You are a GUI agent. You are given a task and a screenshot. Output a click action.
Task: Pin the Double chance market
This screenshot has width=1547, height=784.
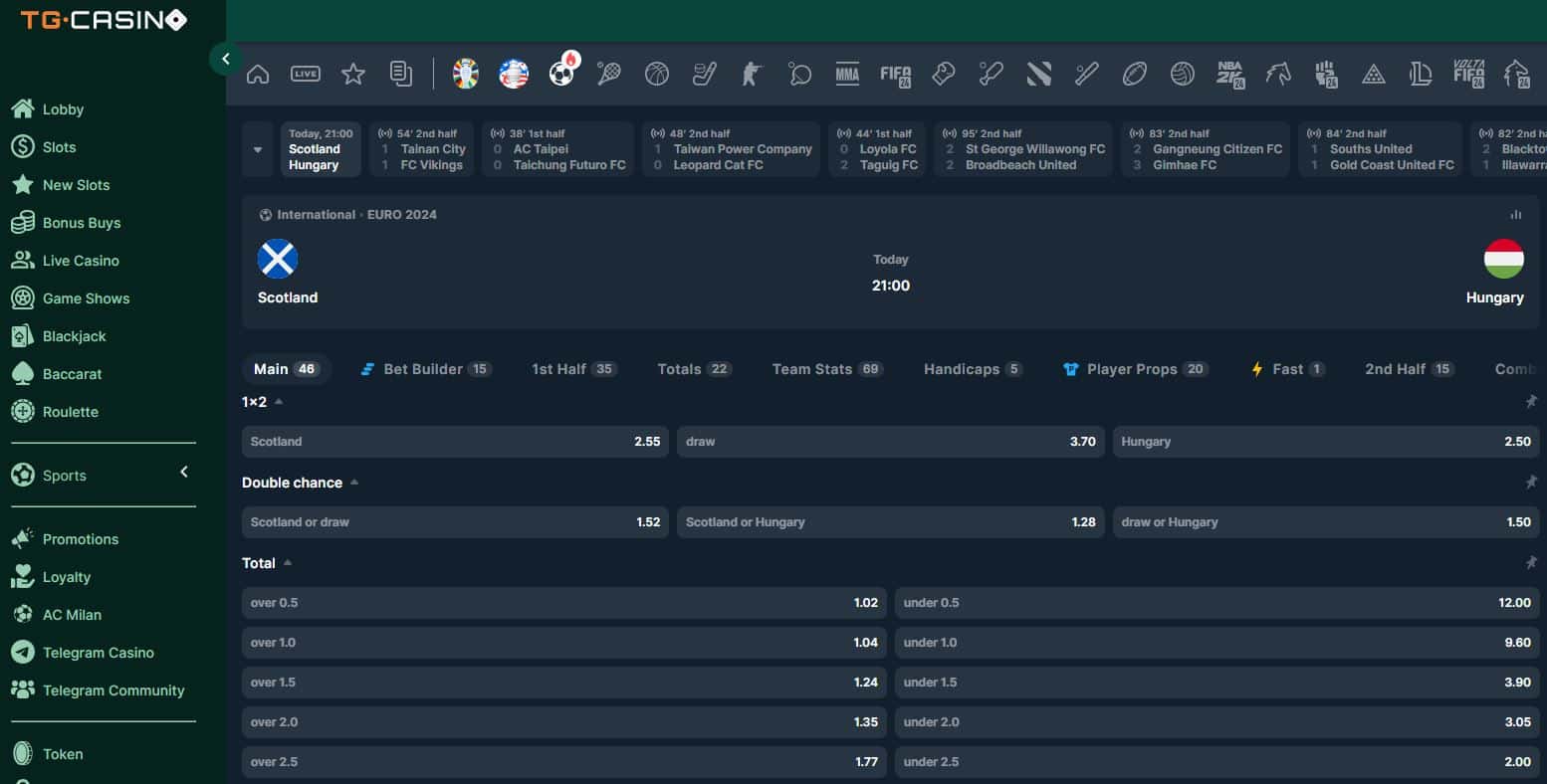pos(1531,482)
